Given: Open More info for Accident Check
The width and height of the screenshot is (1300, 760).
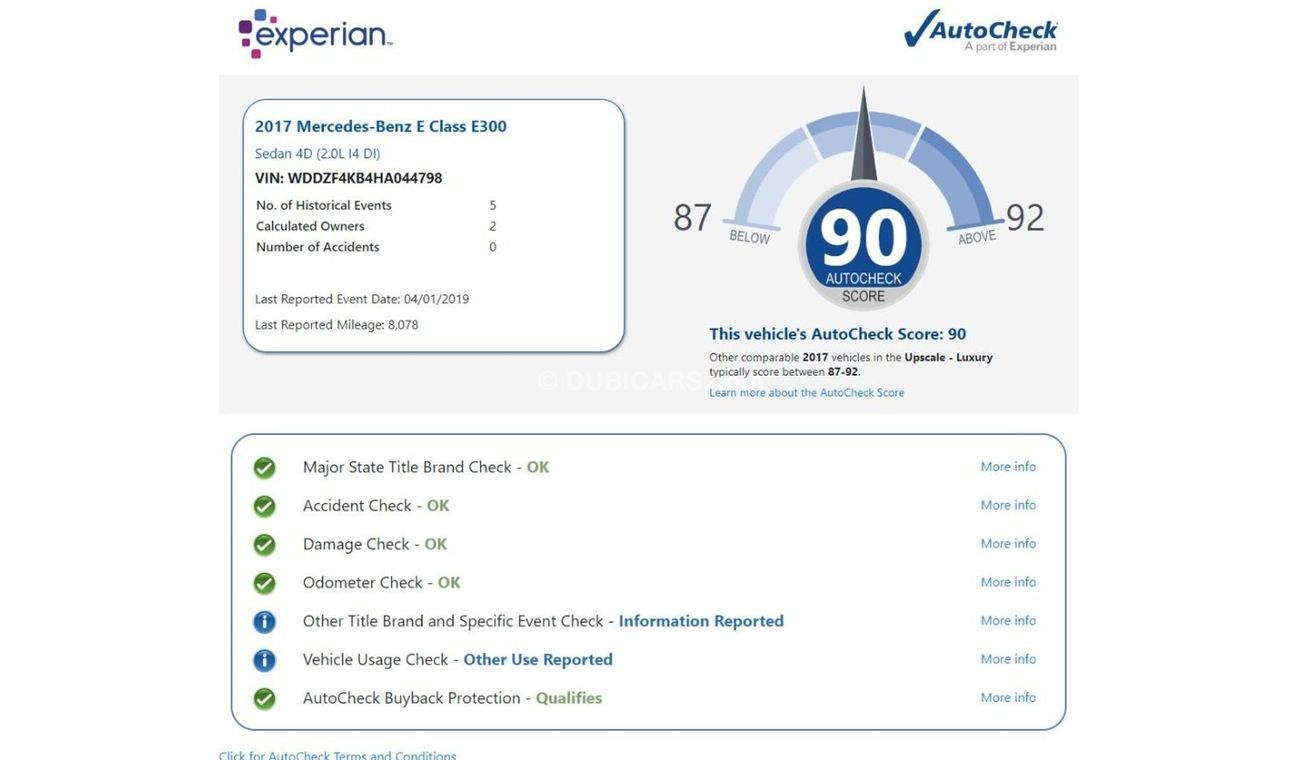Looking at the screenshot, I should click(1008, 505).
